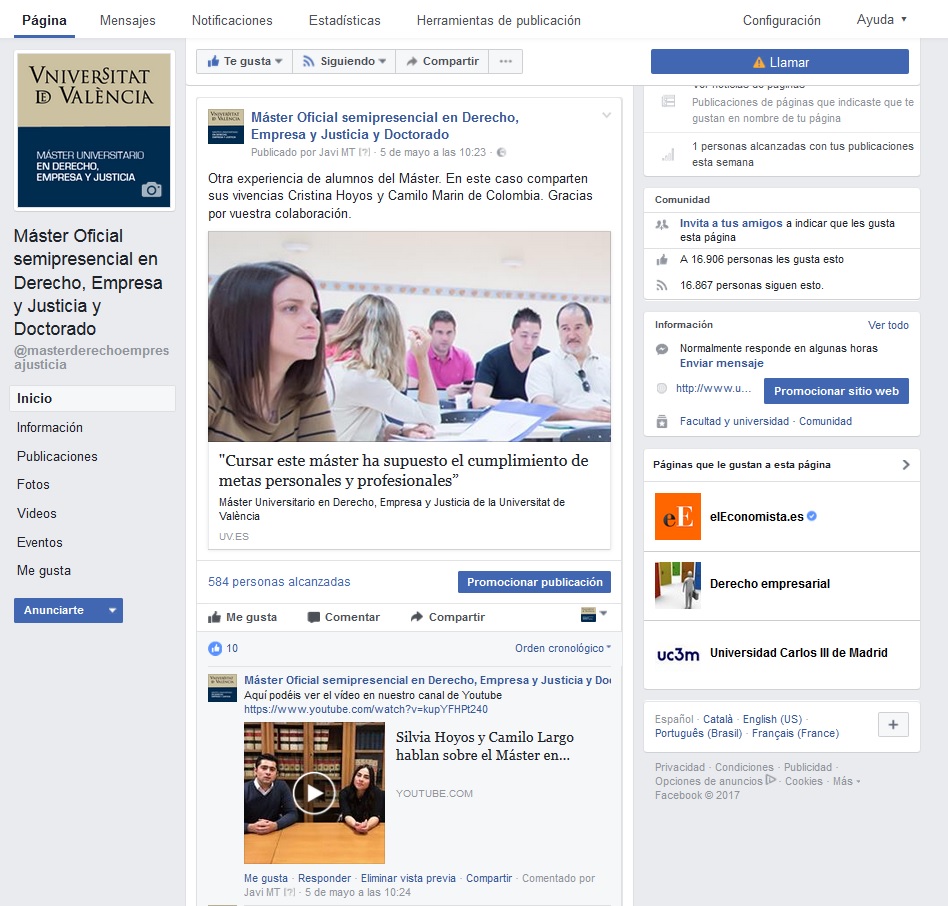Click Promocionar sitio web button
This screenshot has width=948, height=906.
pos(836,391)
